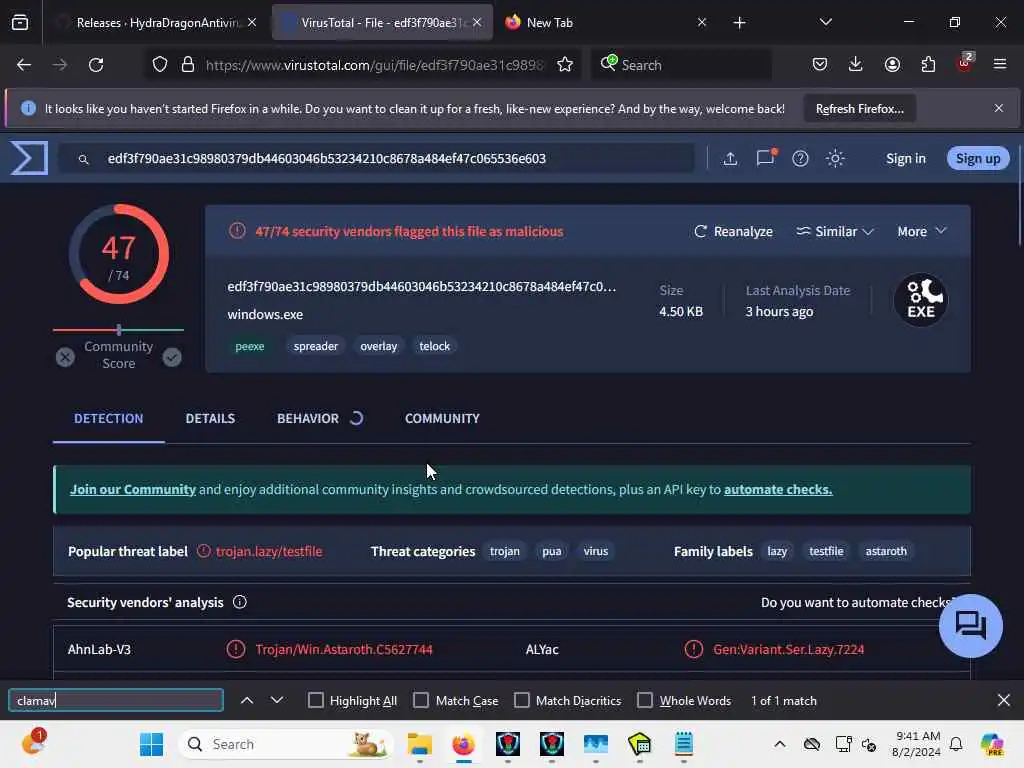
Task: Open the help question mark icon
Action: pos(800,159)
